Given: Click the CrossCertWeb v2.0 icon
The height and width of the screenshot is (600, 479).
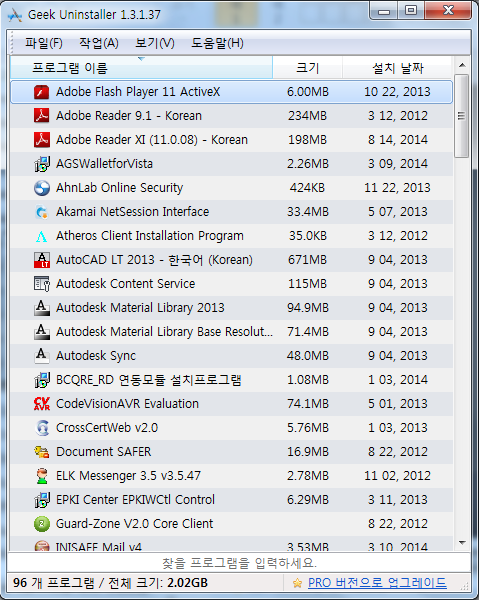Looking at the screenshot, I should (x=42, y=428).
